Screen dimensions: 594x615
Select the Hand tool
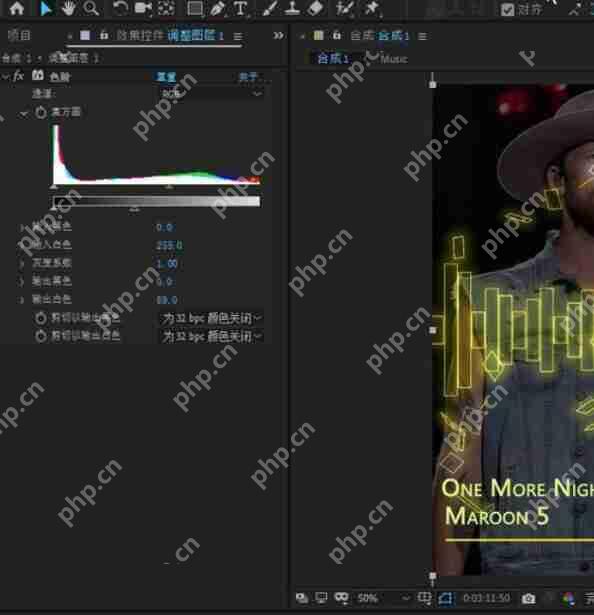click(68, 8)
